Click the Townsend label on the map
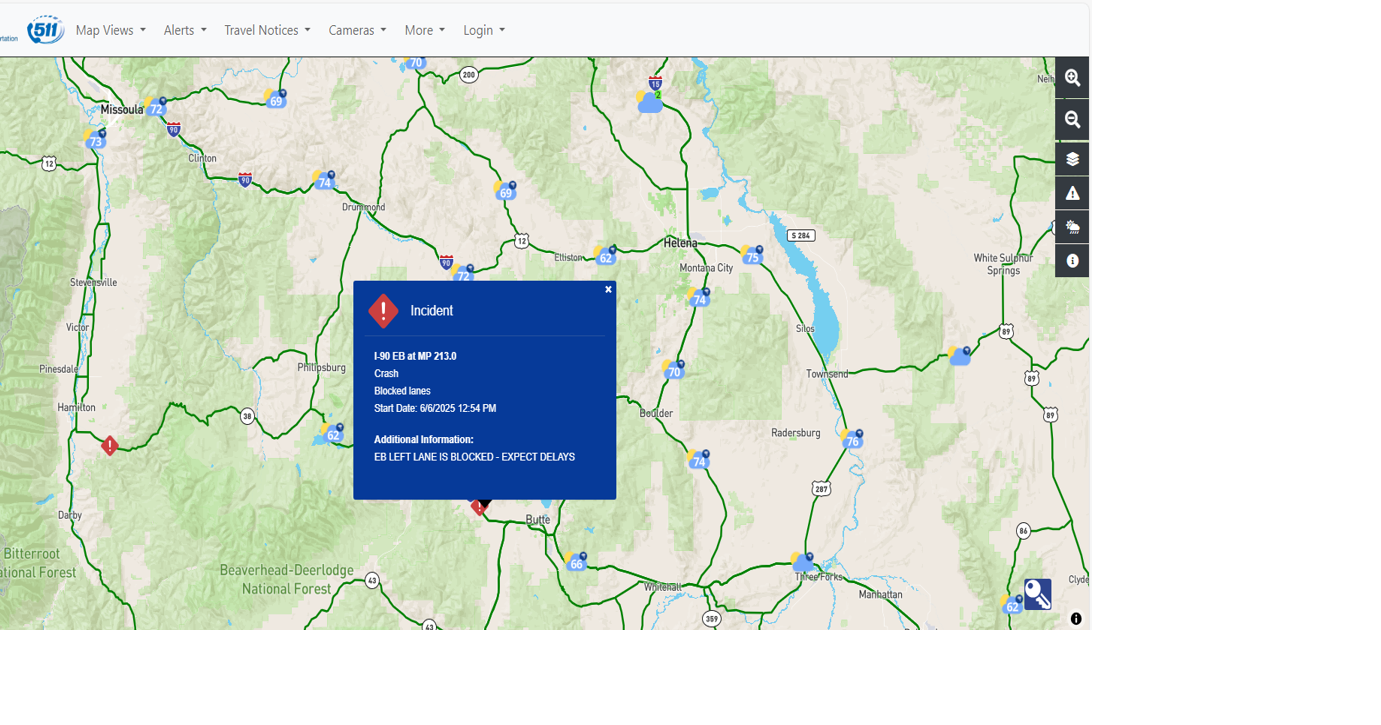Viewport: 1381px width, 725px height. [827, 374]
